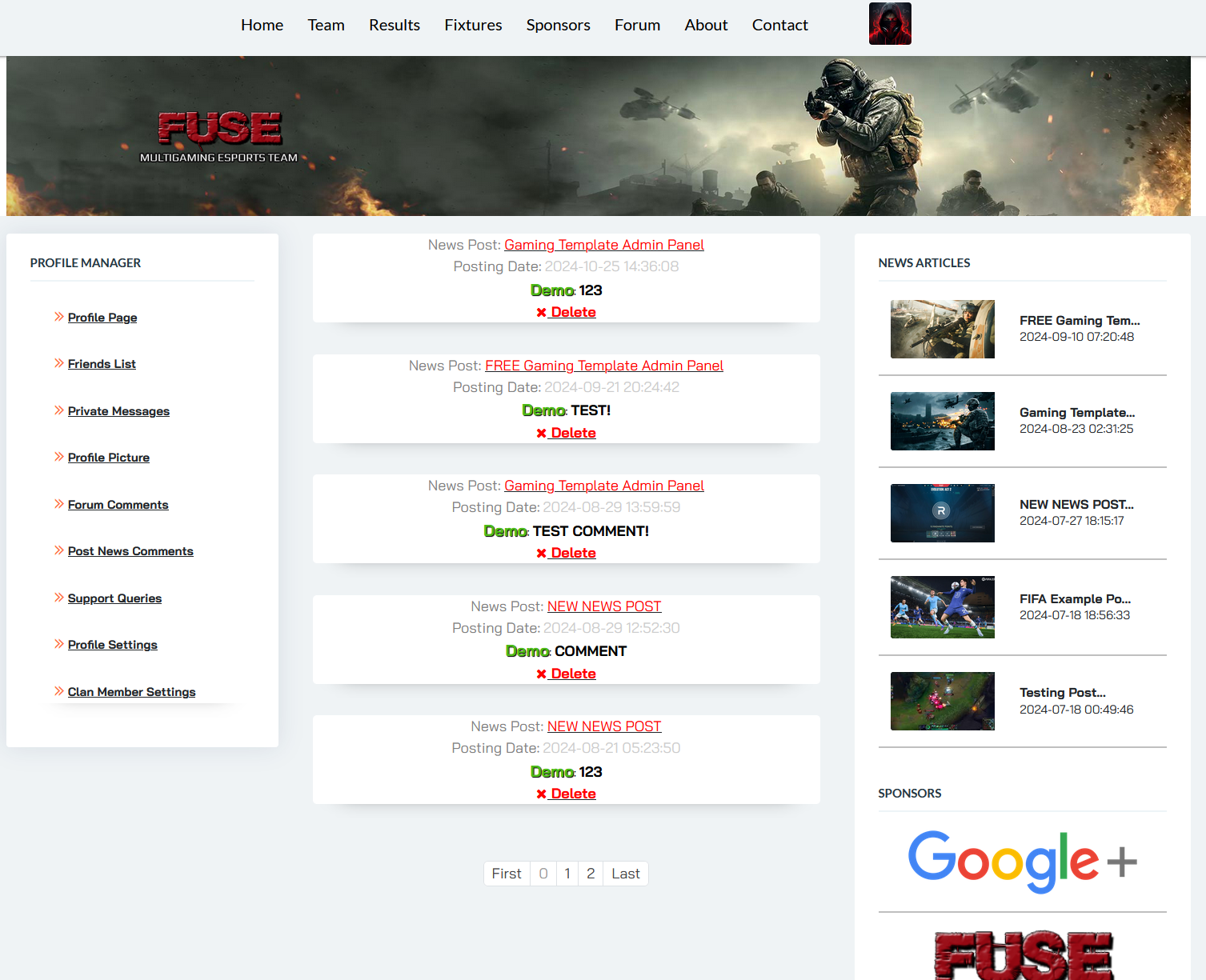
Task: Open the Forum menu item
Action: pyautogui.click(x=637, y=25)
